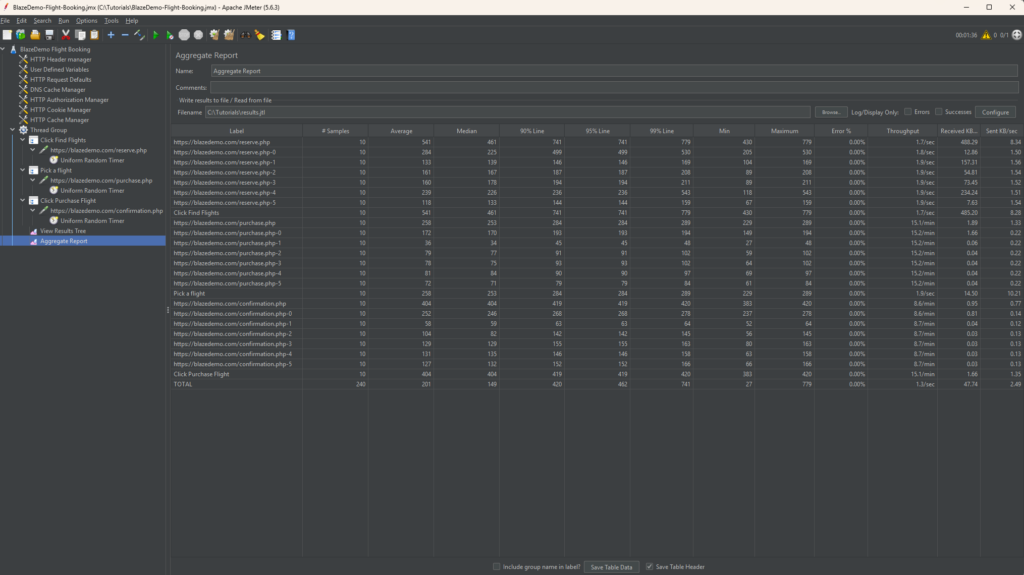The height and width of the screenshot is (575, 1024).
Task: Collapse the Pick a flight controller
Action: pos(23,170)
